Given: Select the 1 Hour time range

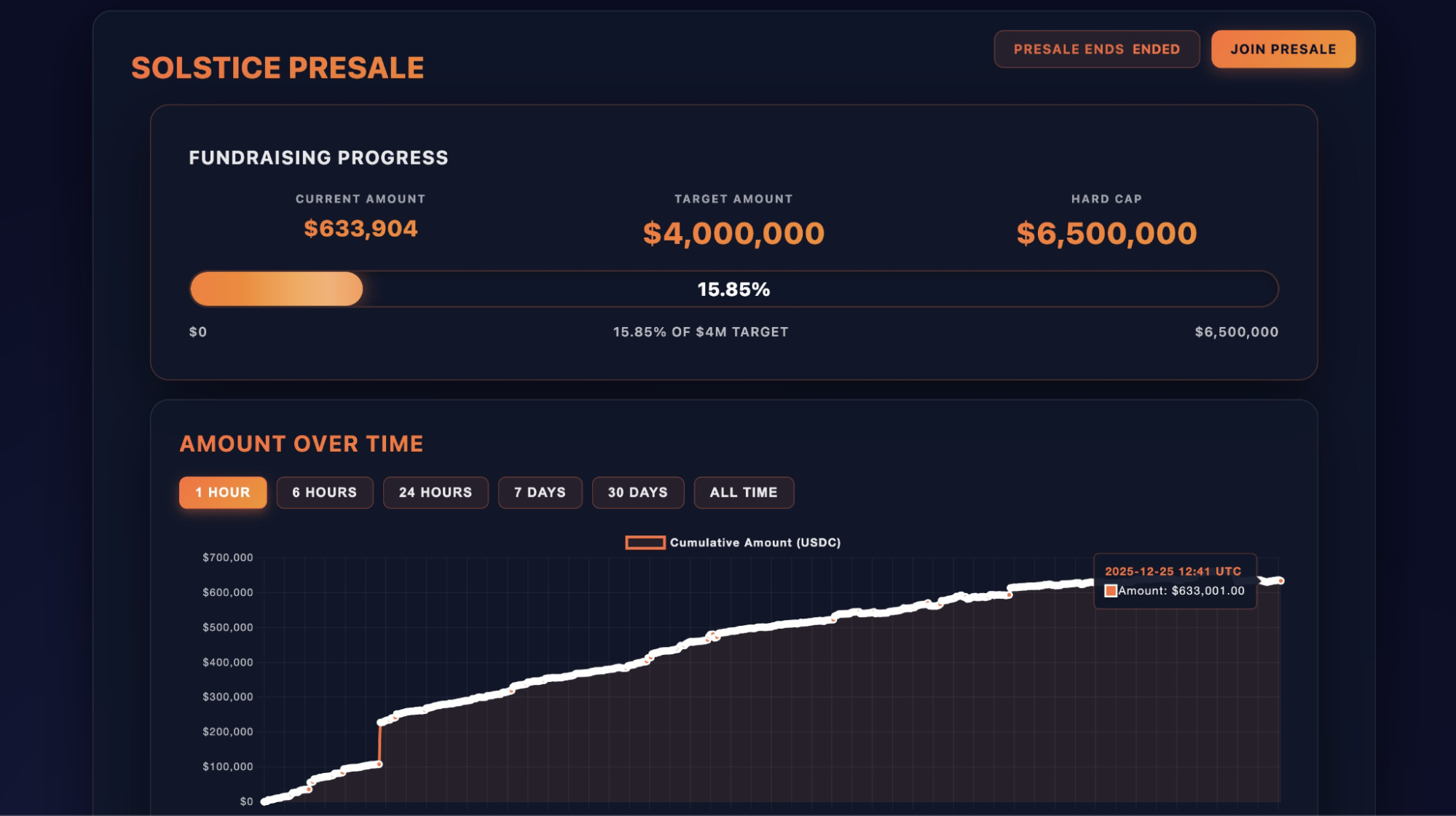Looking at the screenshot, I should pyautogui.click(x=223, y=493).
